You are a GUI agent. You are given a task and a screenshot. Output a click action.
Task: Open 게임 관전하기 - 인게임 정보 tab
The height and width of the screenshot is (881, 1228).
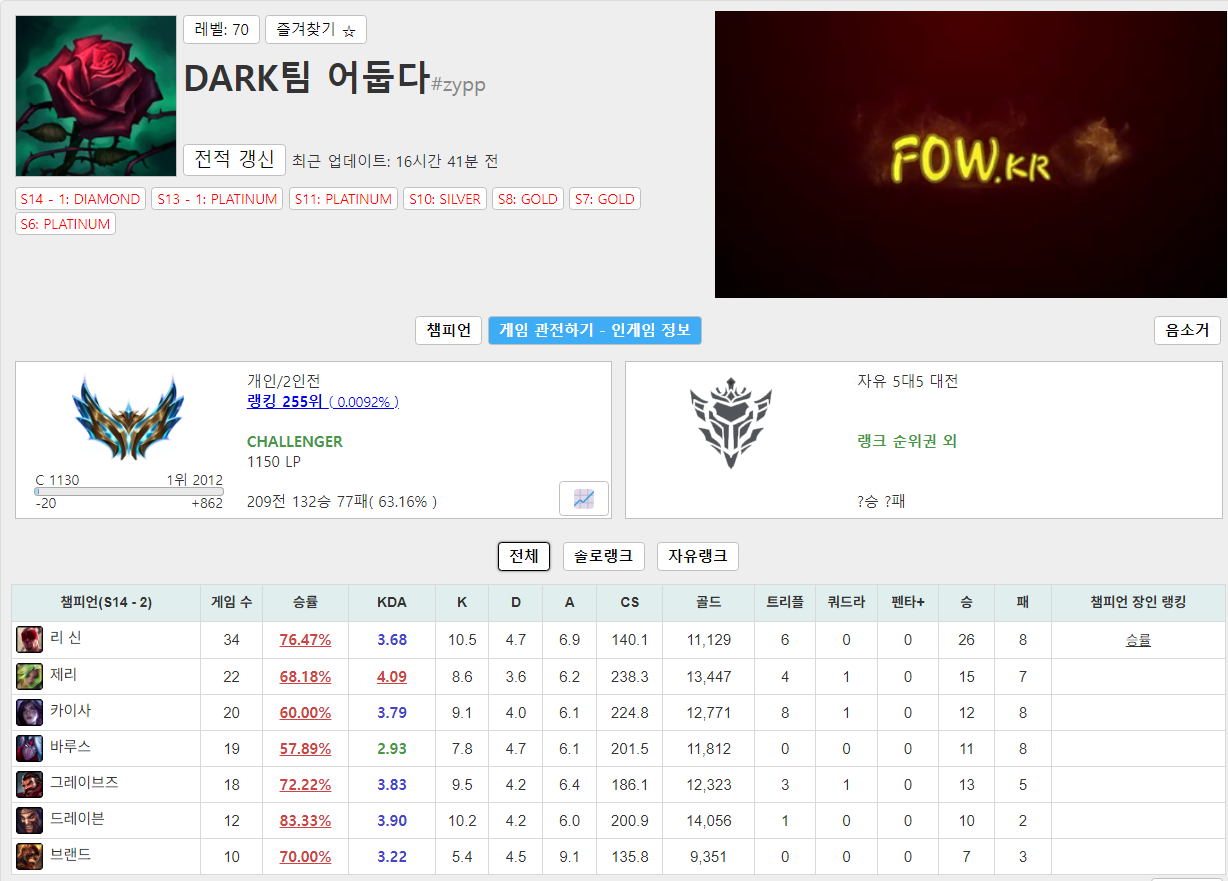pyautogui.click(x=595, y=330)
